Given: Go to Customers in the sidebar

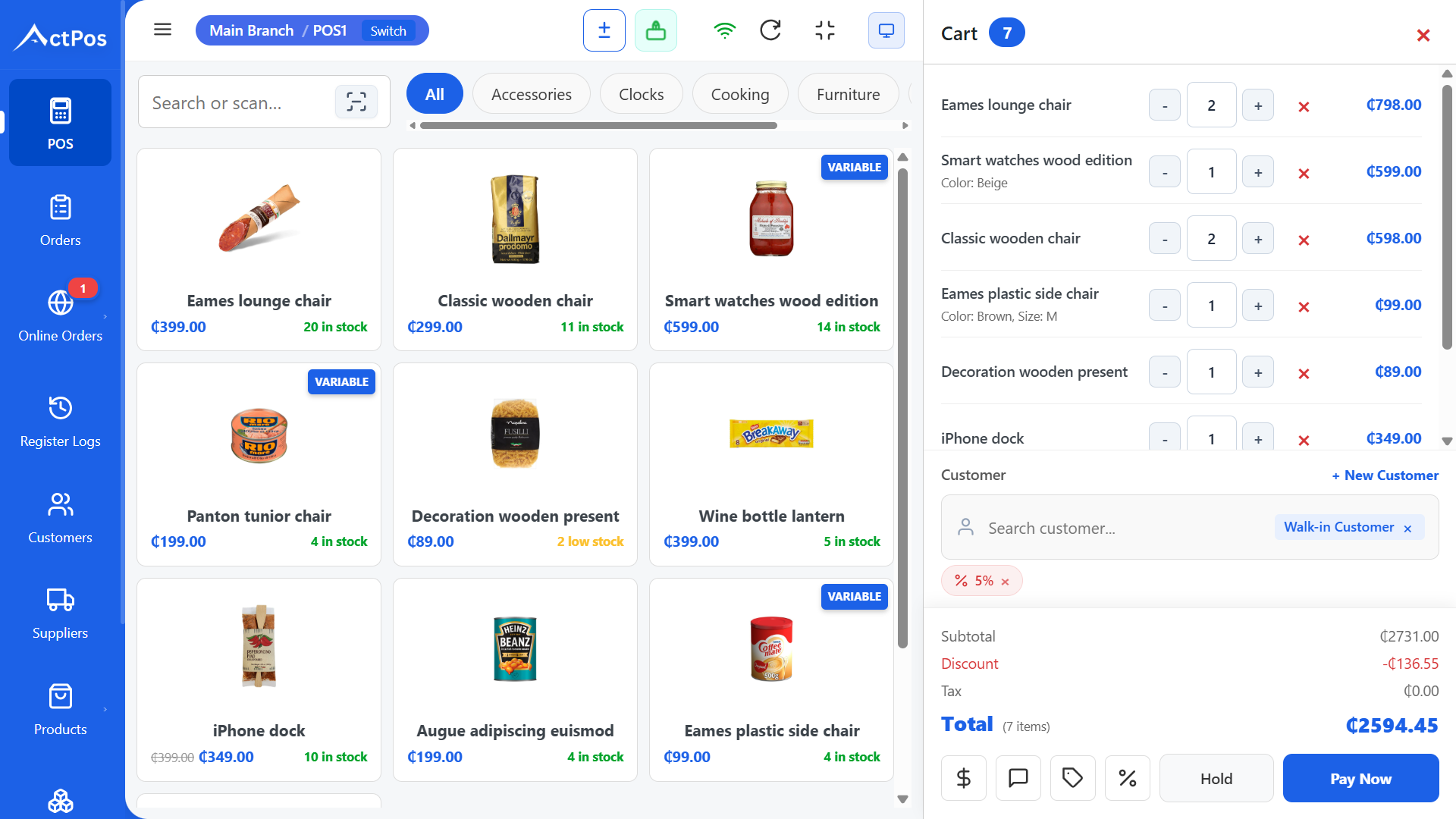Looking at the screenshot, I should [x=61, y=518].
